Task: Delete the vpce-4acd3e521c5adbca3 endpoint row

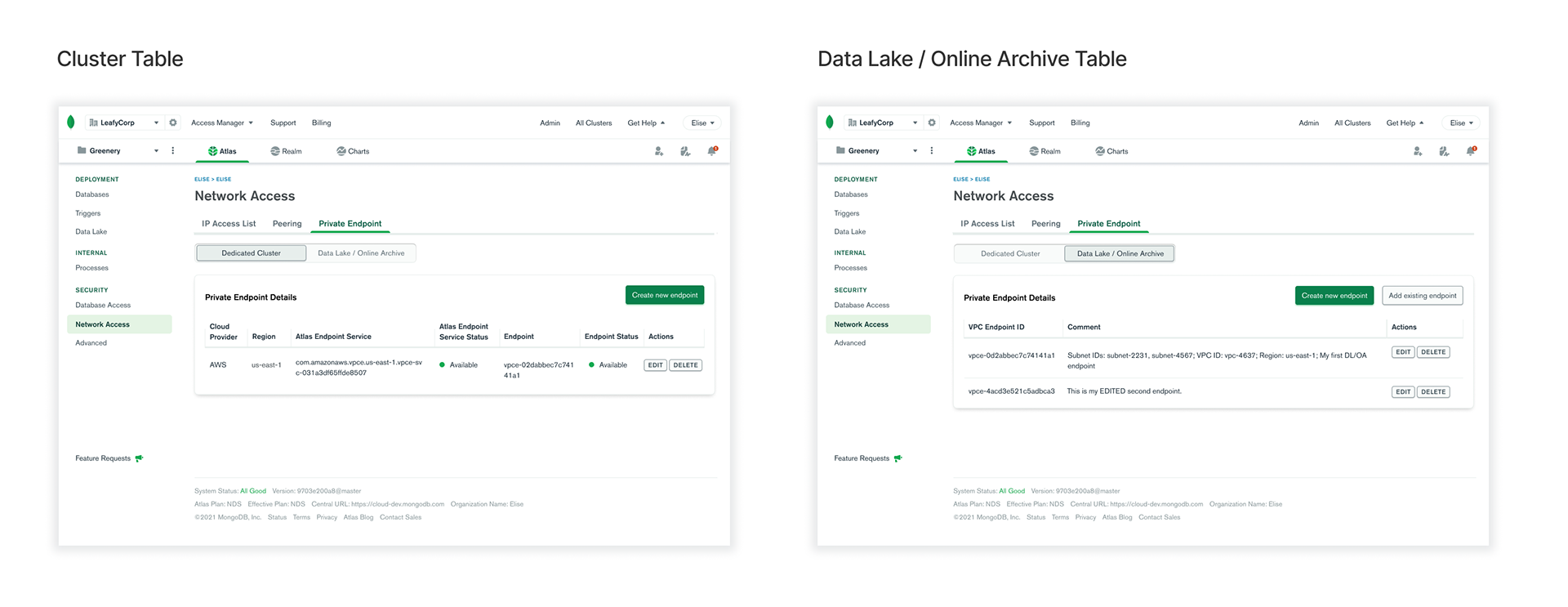Action: click(1433, 392)
